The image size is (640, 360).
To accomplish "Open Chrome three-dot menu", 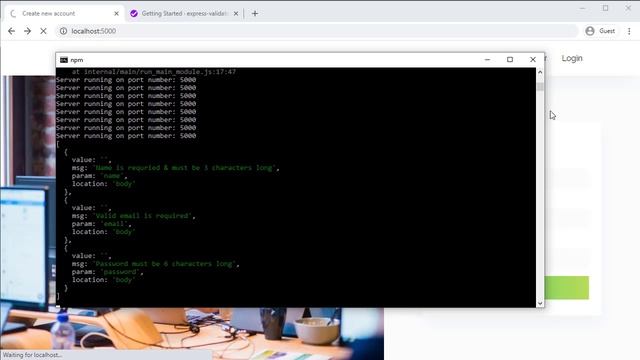I will (629, 31).
